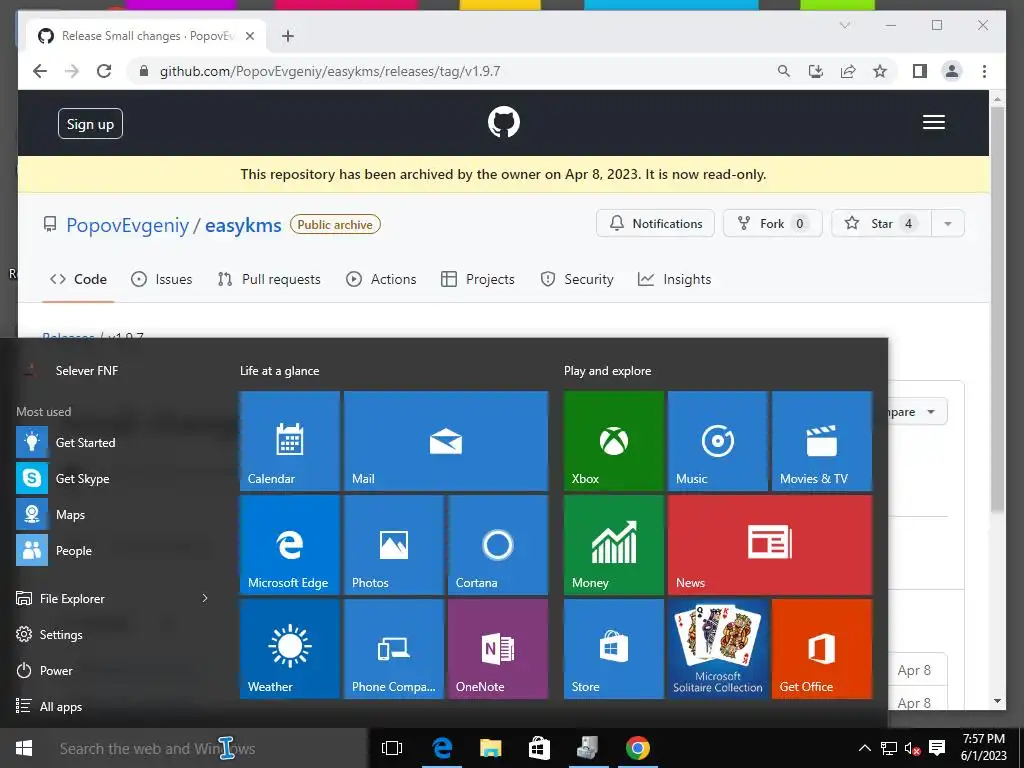Open the Movies & TV tile
Image resolution: width=1024 pixels, height=768 pixels.
click(x=822, y=441)
